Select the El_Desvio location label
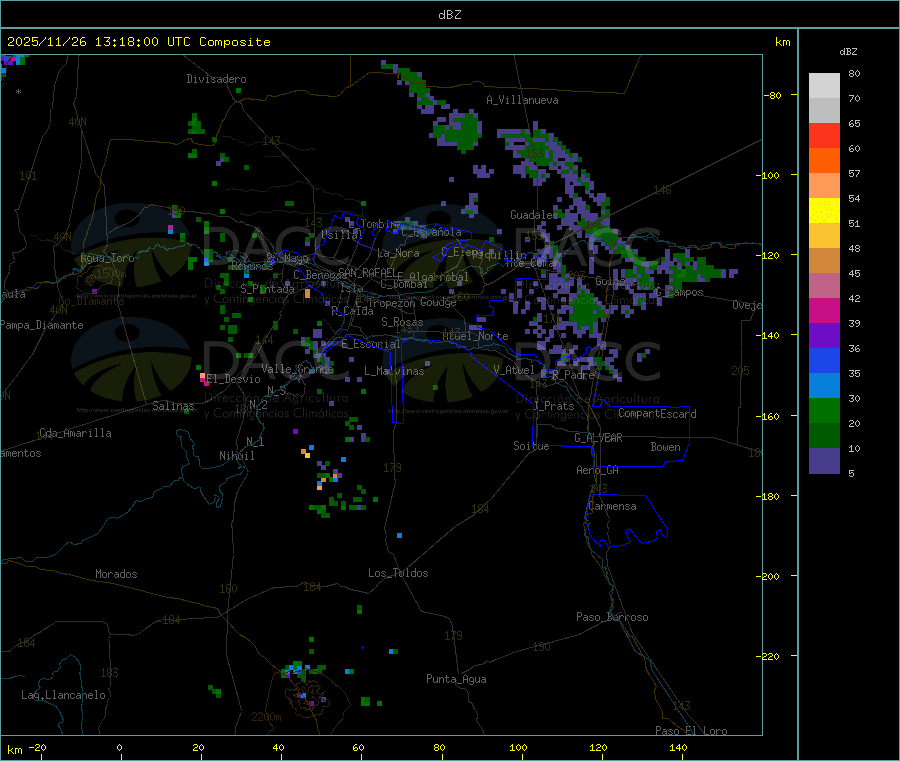The image size is (900, 761). pyautogui.click(x=234, y=379)
